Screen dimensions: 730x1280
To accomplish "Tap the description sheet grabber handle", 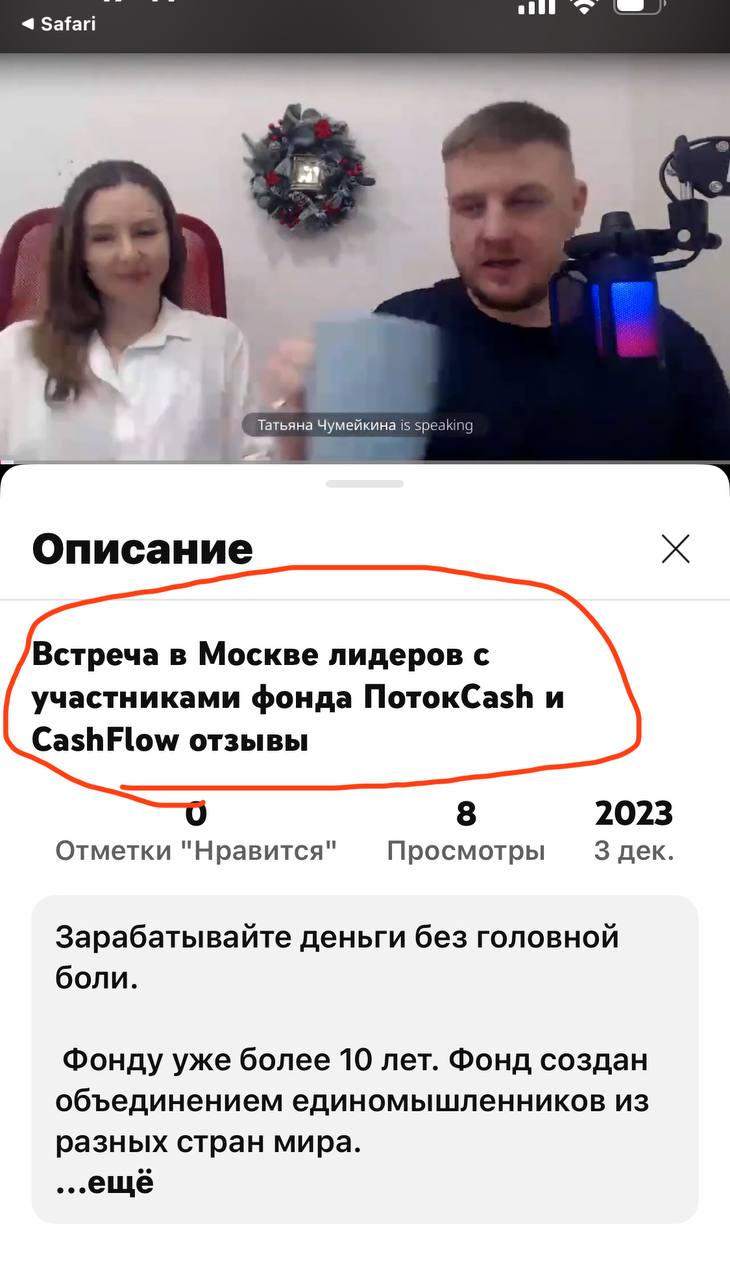I will 364,483.
